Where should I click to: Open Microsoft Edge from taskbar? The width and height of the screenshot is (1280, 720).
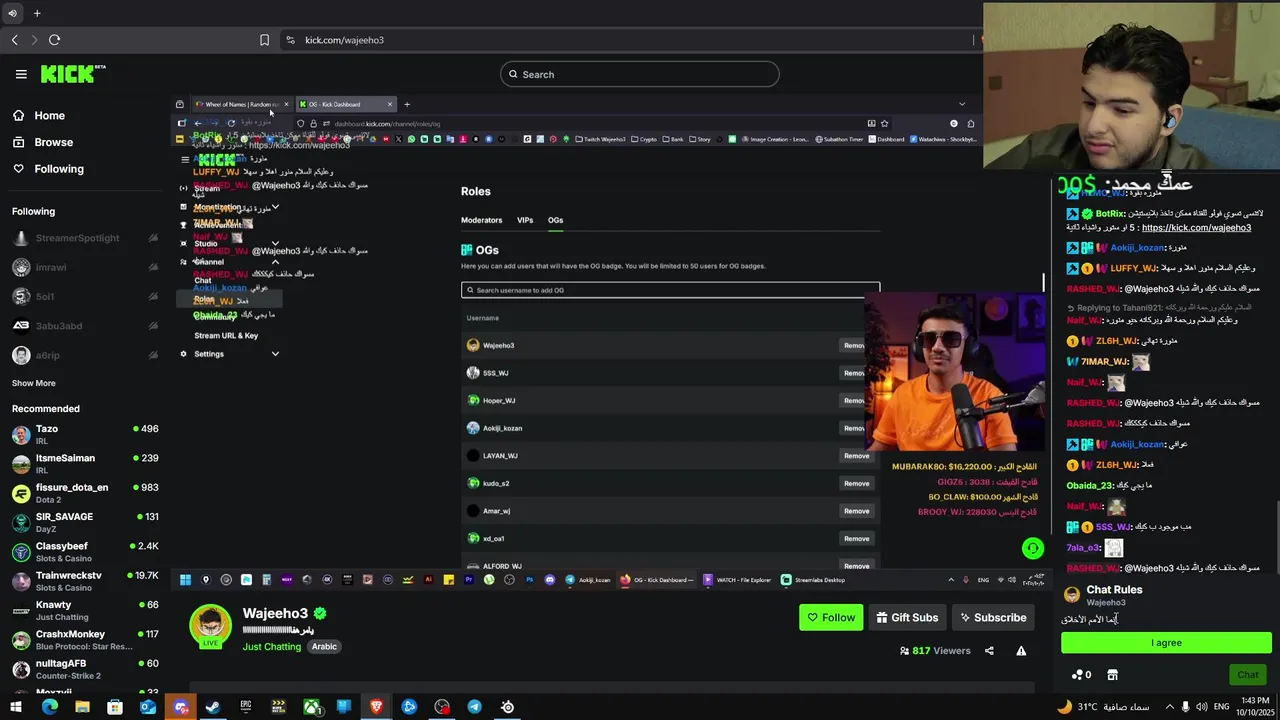[50, 707]
